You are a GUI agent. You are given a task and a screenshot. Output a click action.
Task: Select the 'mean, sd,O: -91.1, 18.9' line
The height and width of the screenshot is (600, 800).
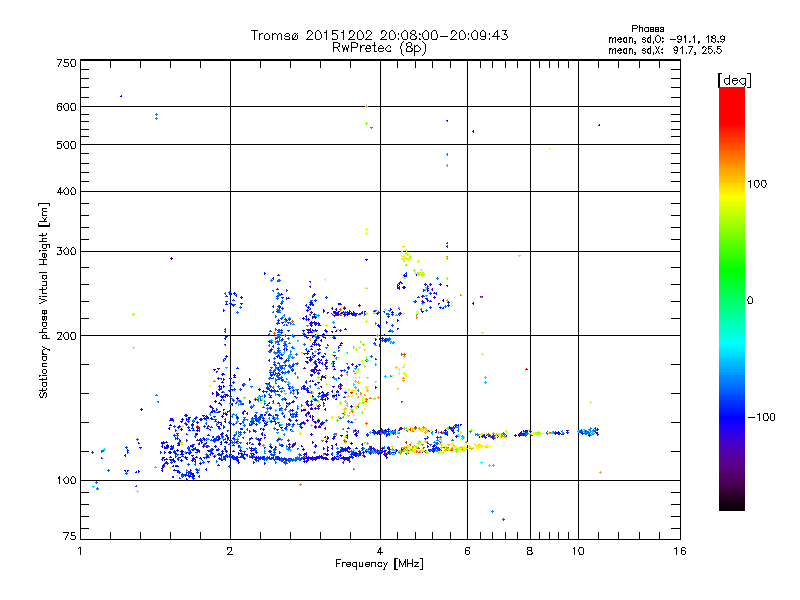pos(666,39)
